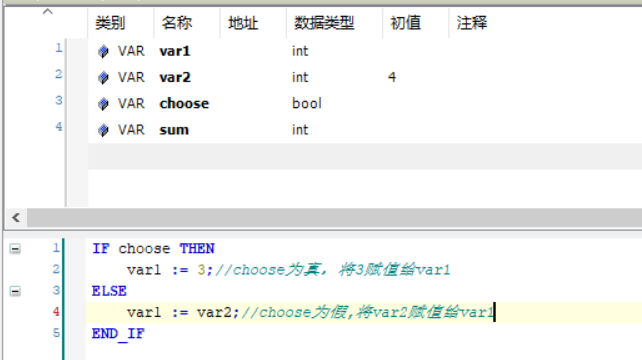Click the bool data type of choose
642x360 pixels.
(x=307, y=104)
